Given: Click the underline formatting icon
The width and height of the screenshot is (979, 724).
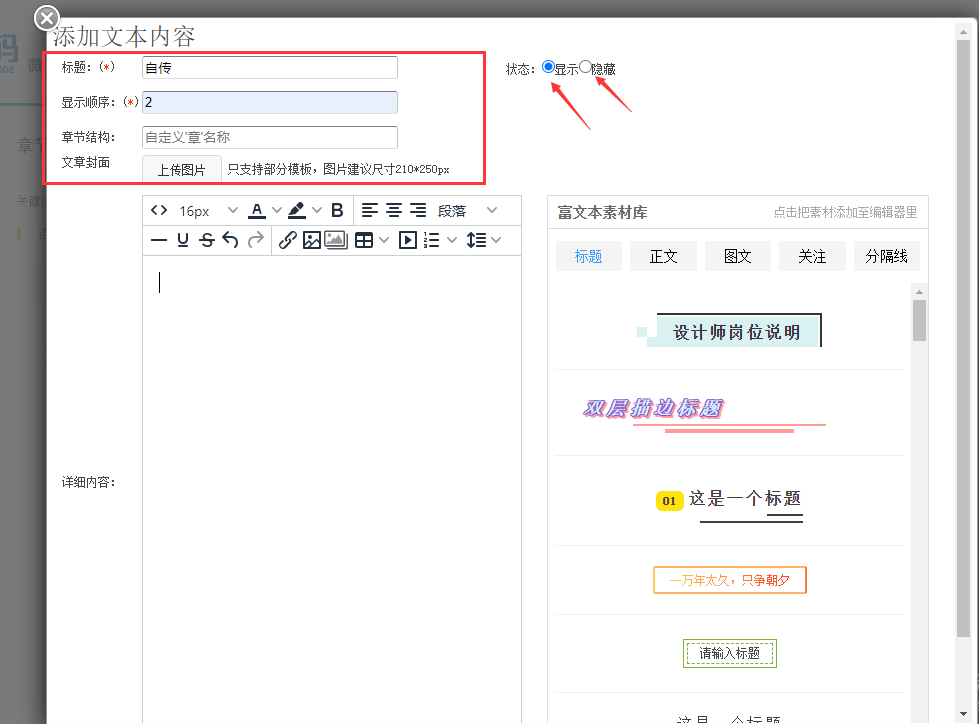Looking at the screenshot, I should point(183,240).
